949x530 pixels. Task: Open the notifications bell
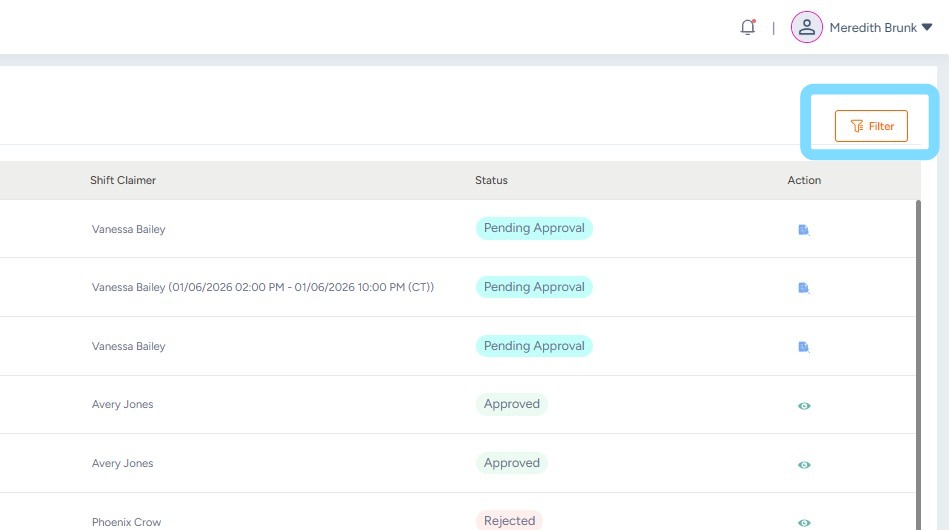pos(747,28)
